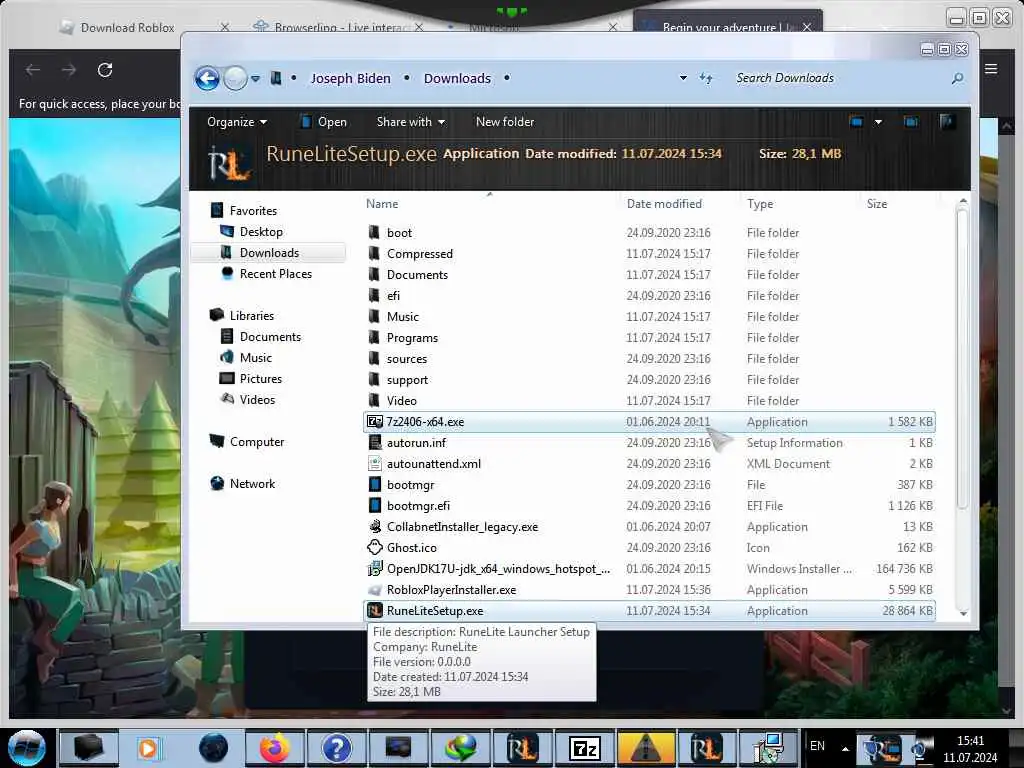This screenshot has width=1024, height=768.
Task: Select the bootmgr.efi file
Action: point(649,505)
